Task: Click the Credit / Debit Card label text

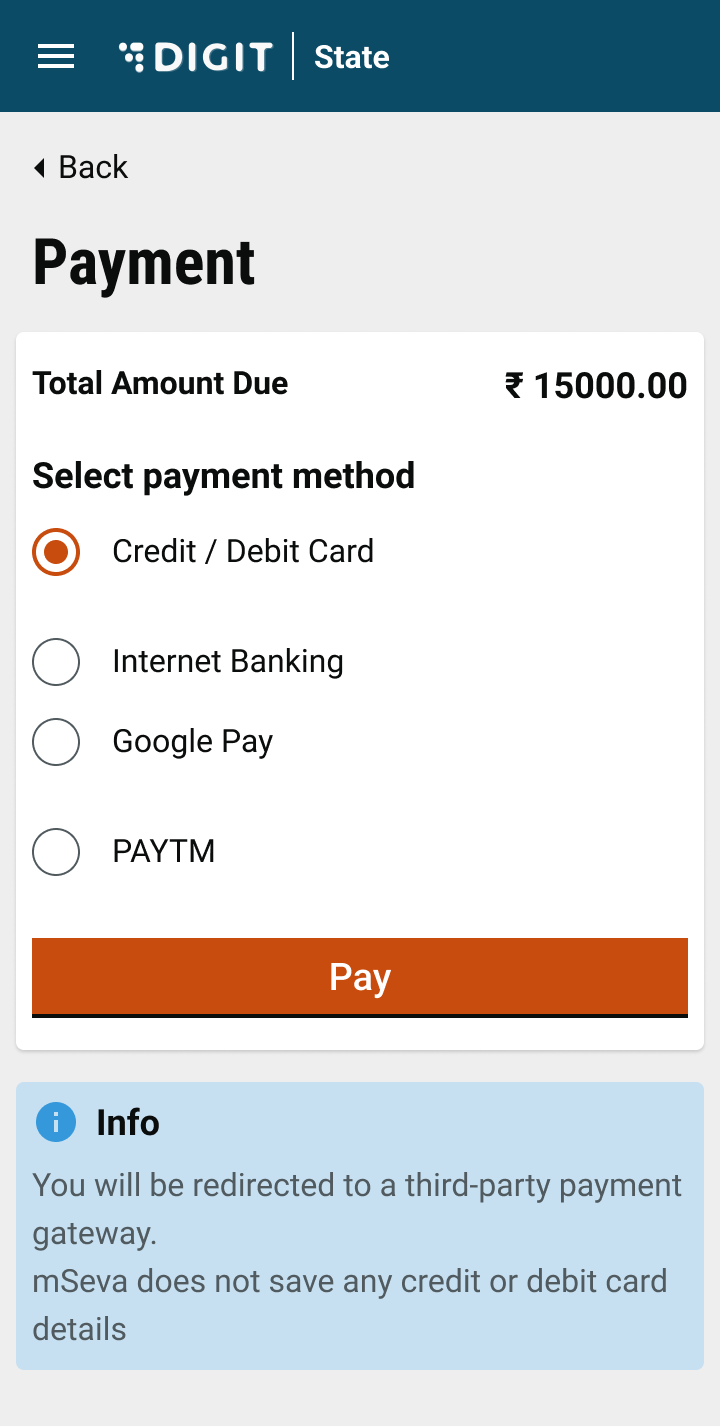Action: click(x=243, y=551)
